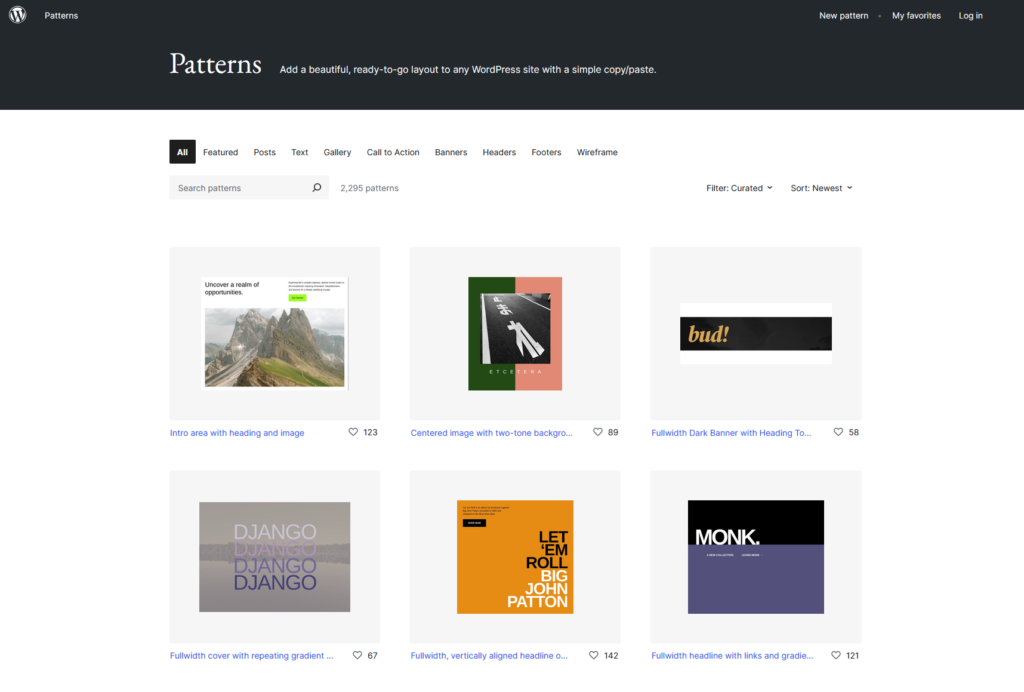Click the mountain image pattern thumbnail
Image resolution: width=1024 pixels, height=692 pixels.
pos(275,334)
